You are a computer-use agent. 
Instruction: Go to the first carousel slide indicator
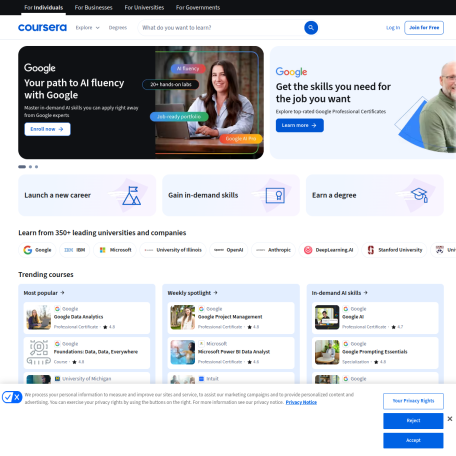point(22,167)
